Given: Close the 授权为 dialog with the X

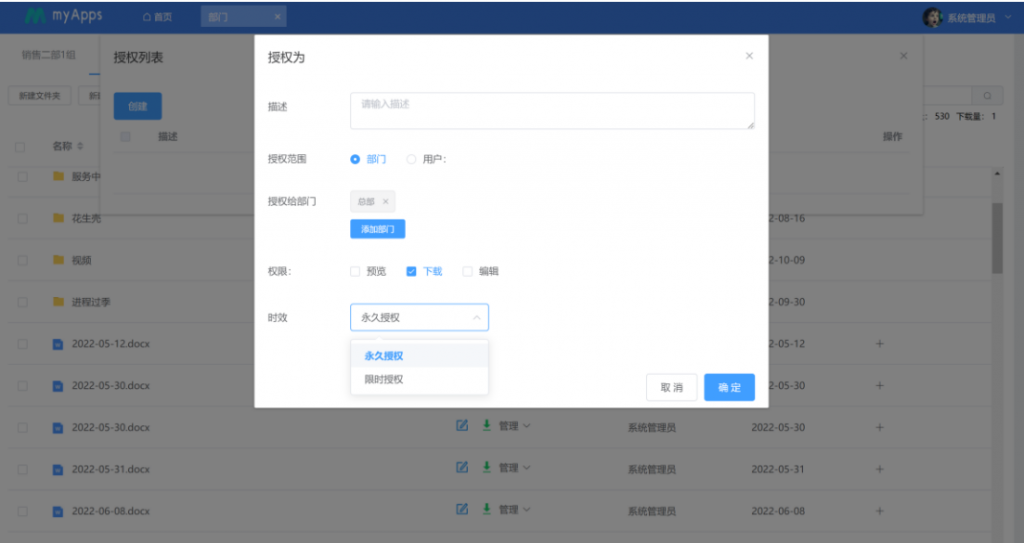Looking at the screenshot, I should tap(749, 56).
